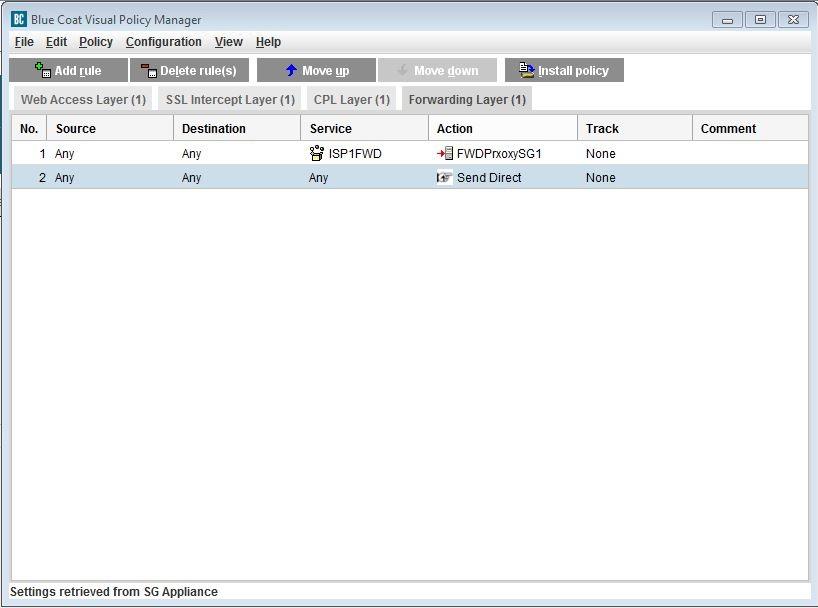
Task: Click the Blue Coat Visual Policy Manager title
Action: (116, 20)
